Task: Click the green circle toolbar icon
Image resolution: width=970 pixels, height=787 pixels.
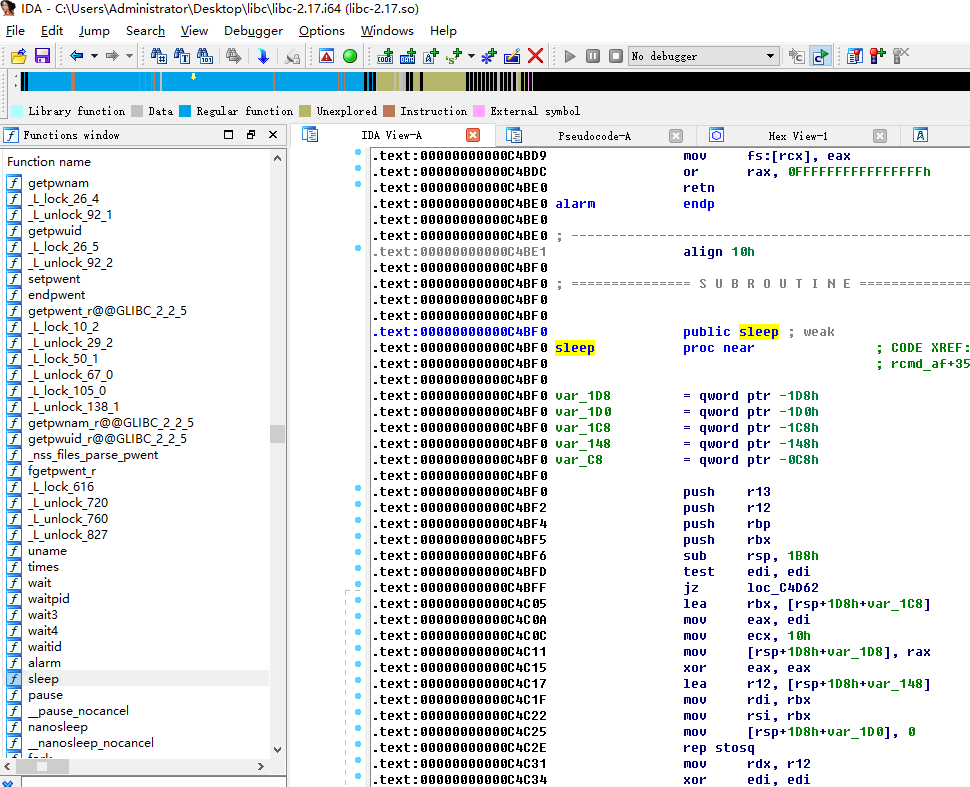Action: (x=350, y=56)
